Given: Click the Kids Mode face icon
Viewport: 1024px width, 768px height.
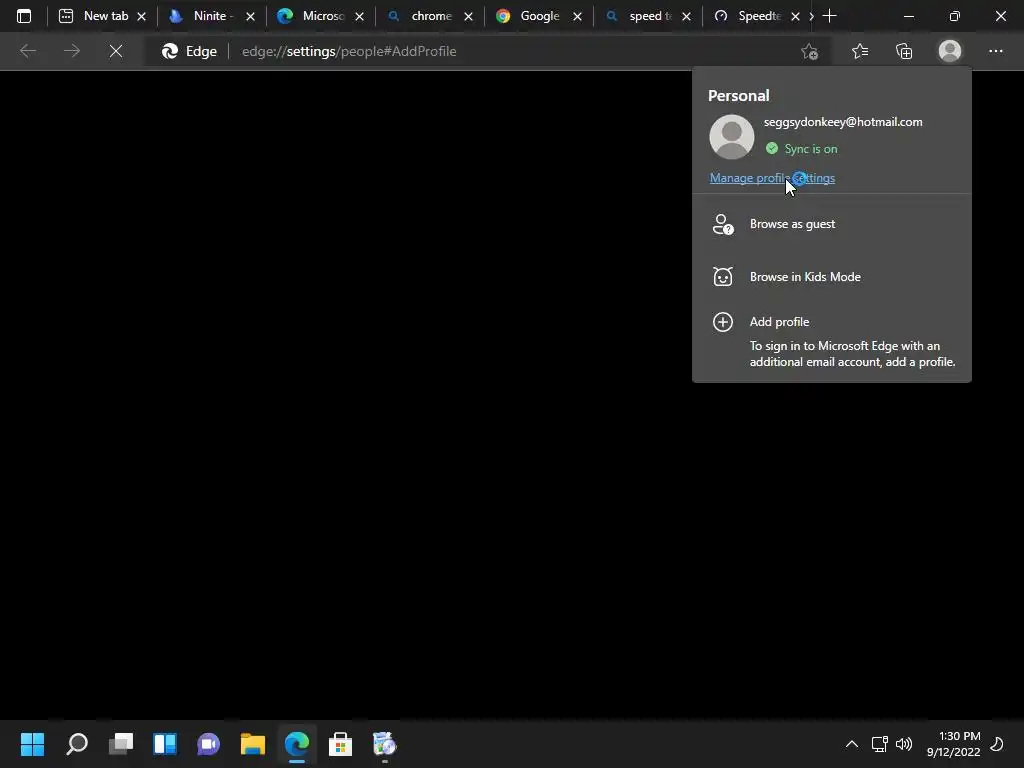Looking at the screenshot, I should (723, 277).
